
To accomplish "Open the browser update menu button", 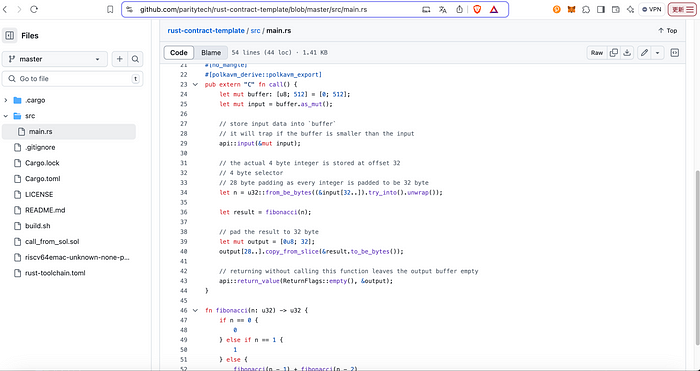I will [x=683, y=9].
